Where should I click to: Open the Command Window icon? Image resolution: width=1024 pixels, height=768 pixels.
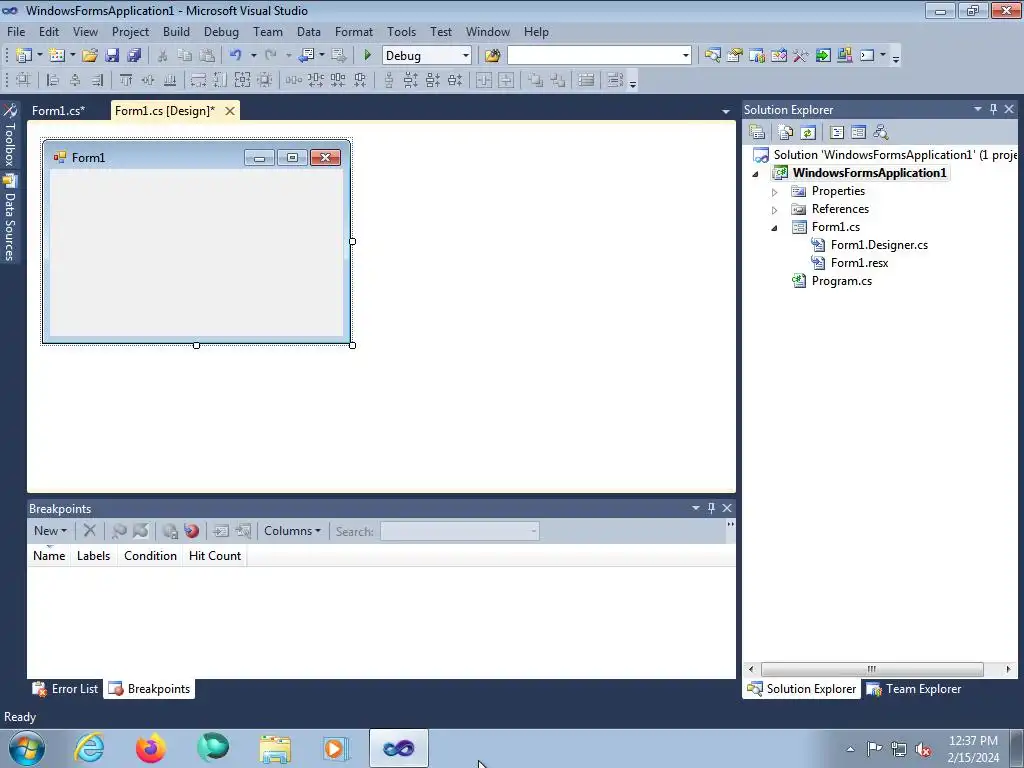click(x=867, y=56)
